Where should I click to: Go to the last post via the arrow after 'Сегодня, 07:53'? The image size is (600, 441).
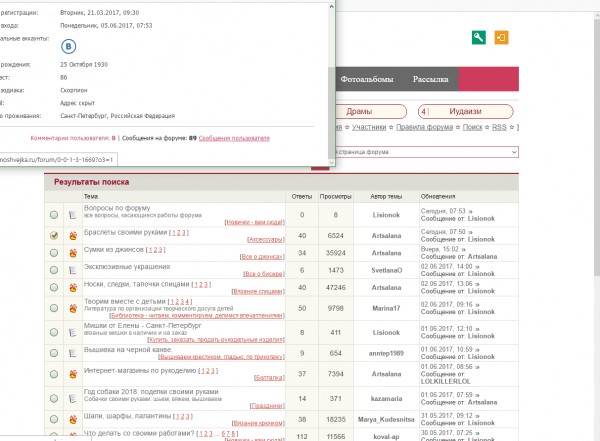coord(470,211)
